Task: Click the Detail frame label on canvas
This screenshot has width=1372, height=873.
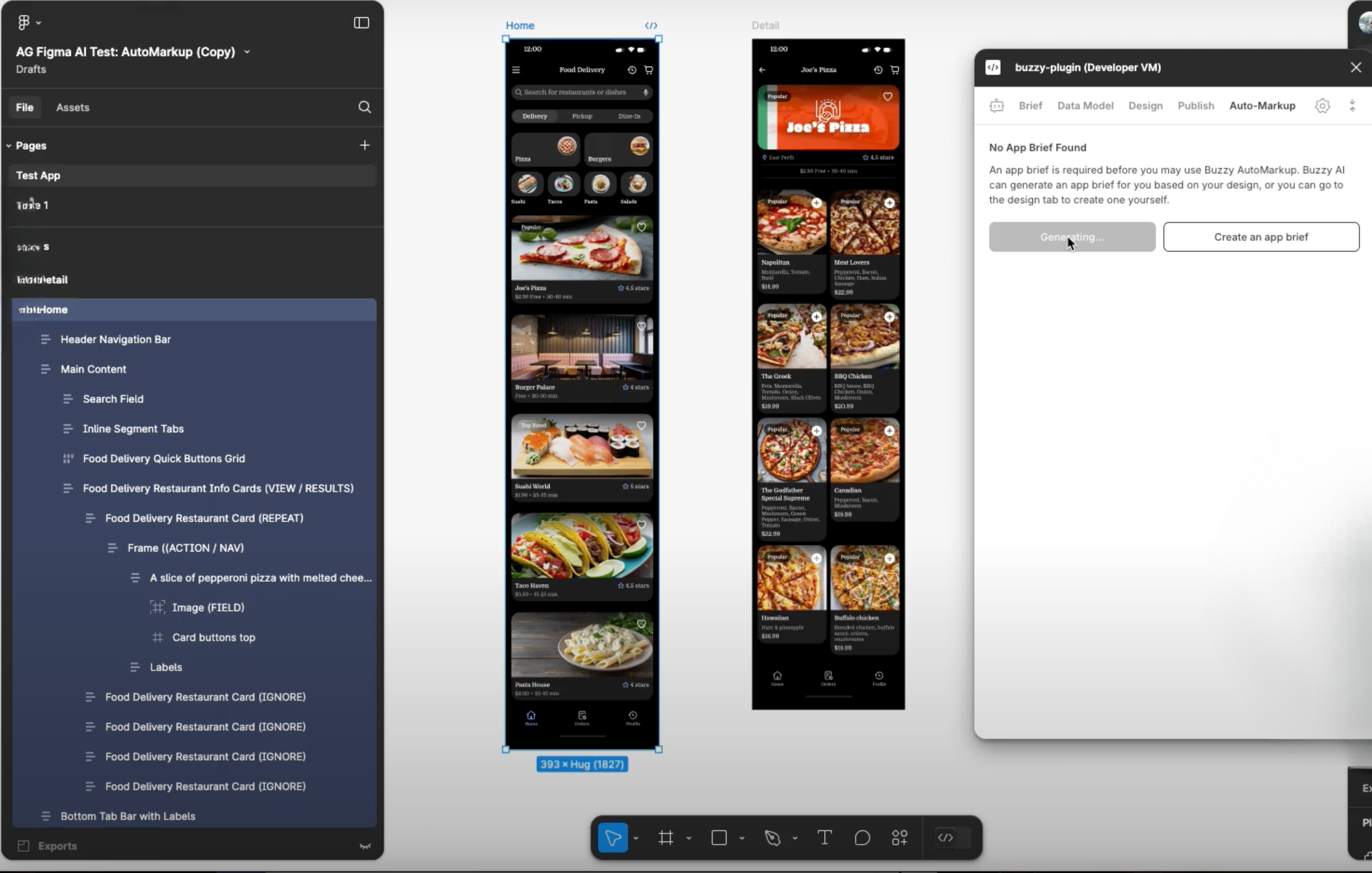Action: coord(765,25)
